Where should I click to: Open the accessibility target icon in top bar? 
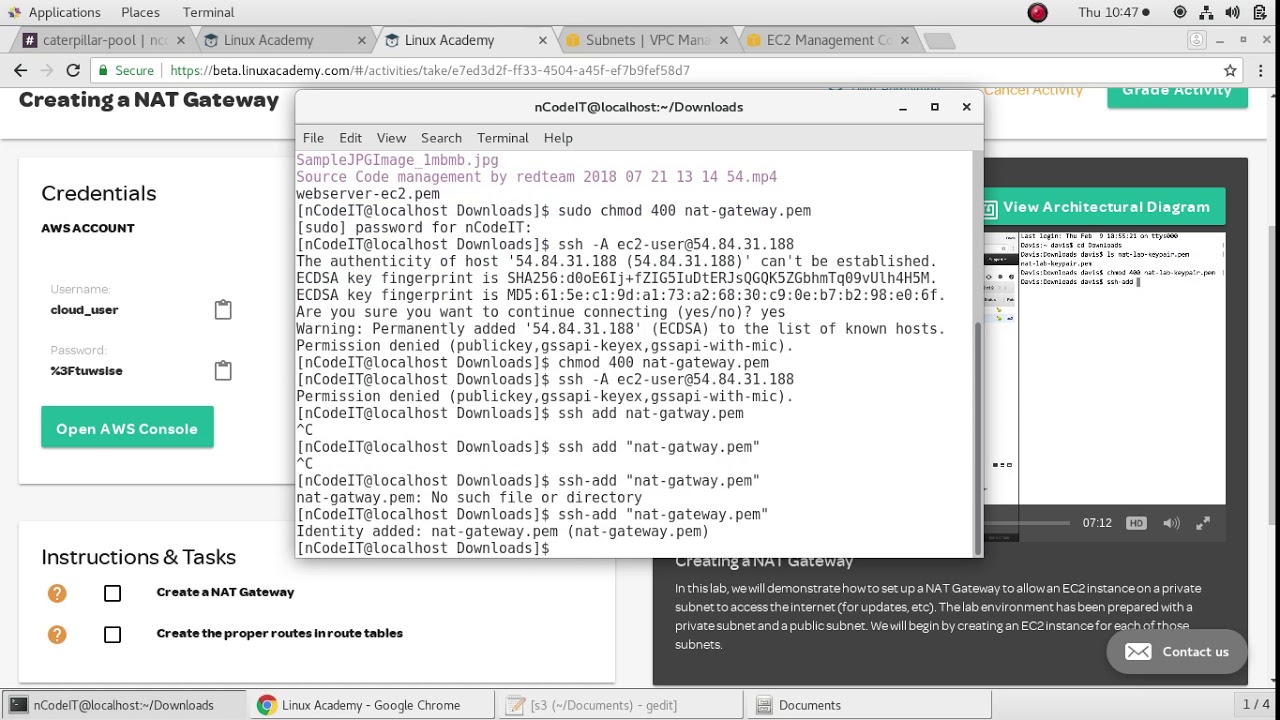1180,12
